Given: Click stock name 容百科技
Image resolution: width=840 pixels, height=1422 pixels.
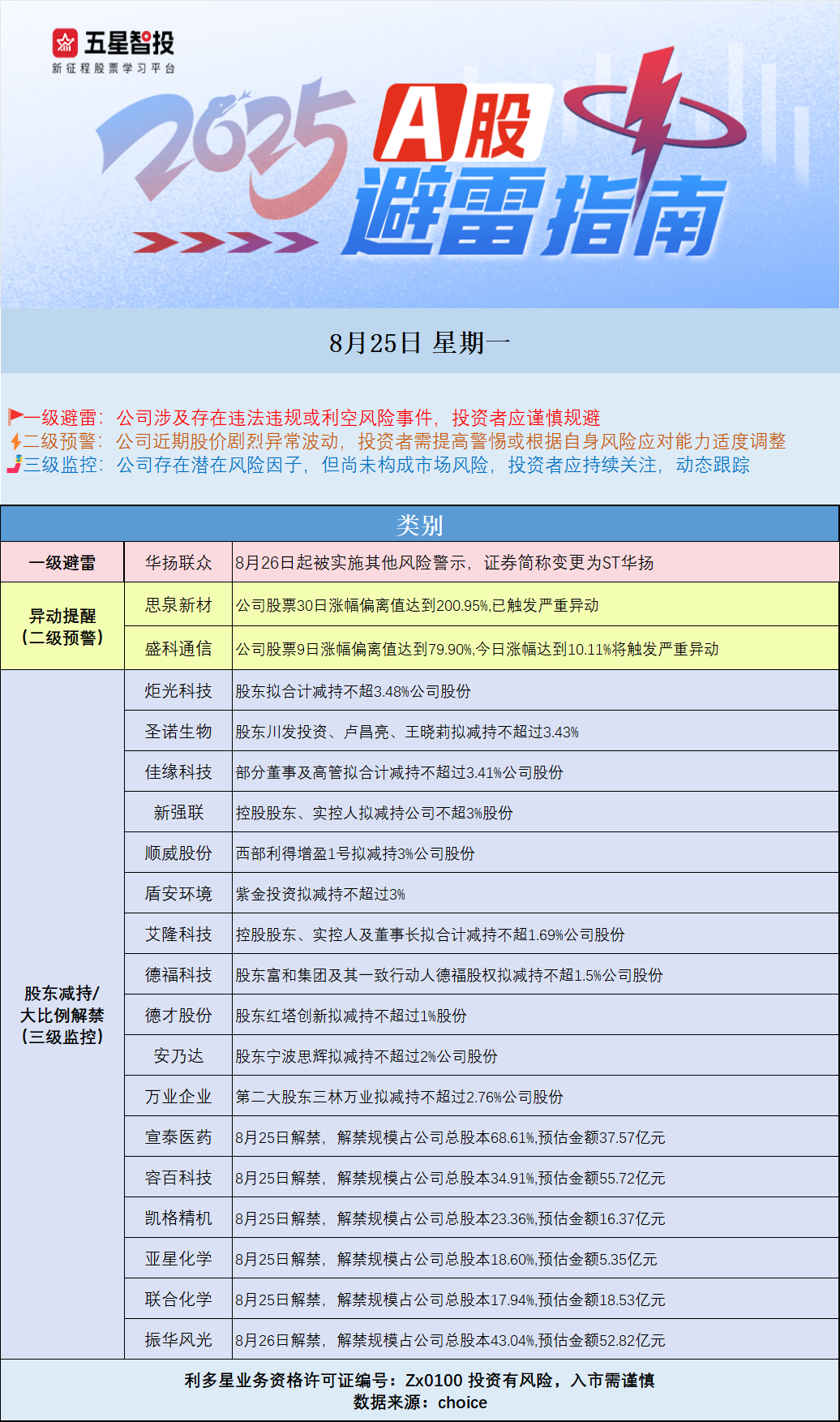Looking at the screenshot, I should click(x=178, y=1178).
